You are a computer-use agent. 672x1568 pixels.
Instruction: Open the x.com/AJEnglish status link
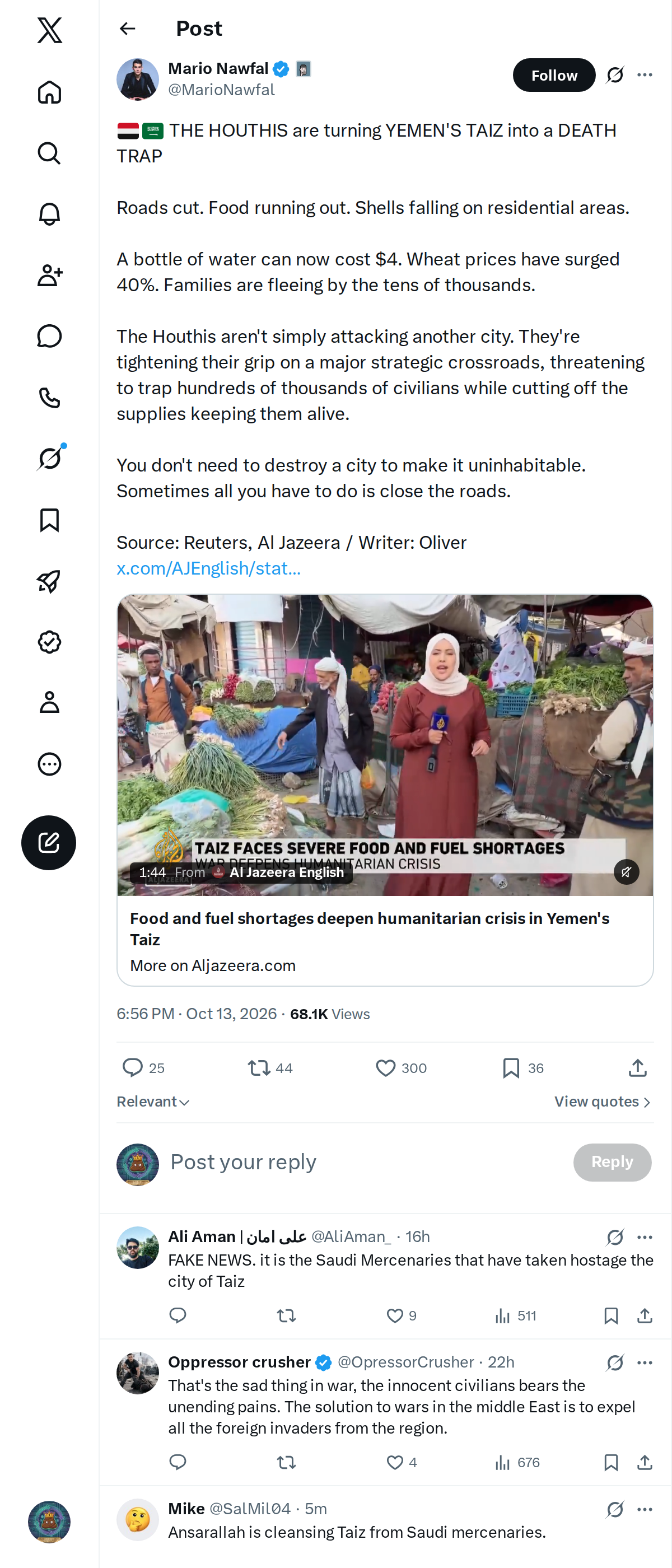[208, 568]
